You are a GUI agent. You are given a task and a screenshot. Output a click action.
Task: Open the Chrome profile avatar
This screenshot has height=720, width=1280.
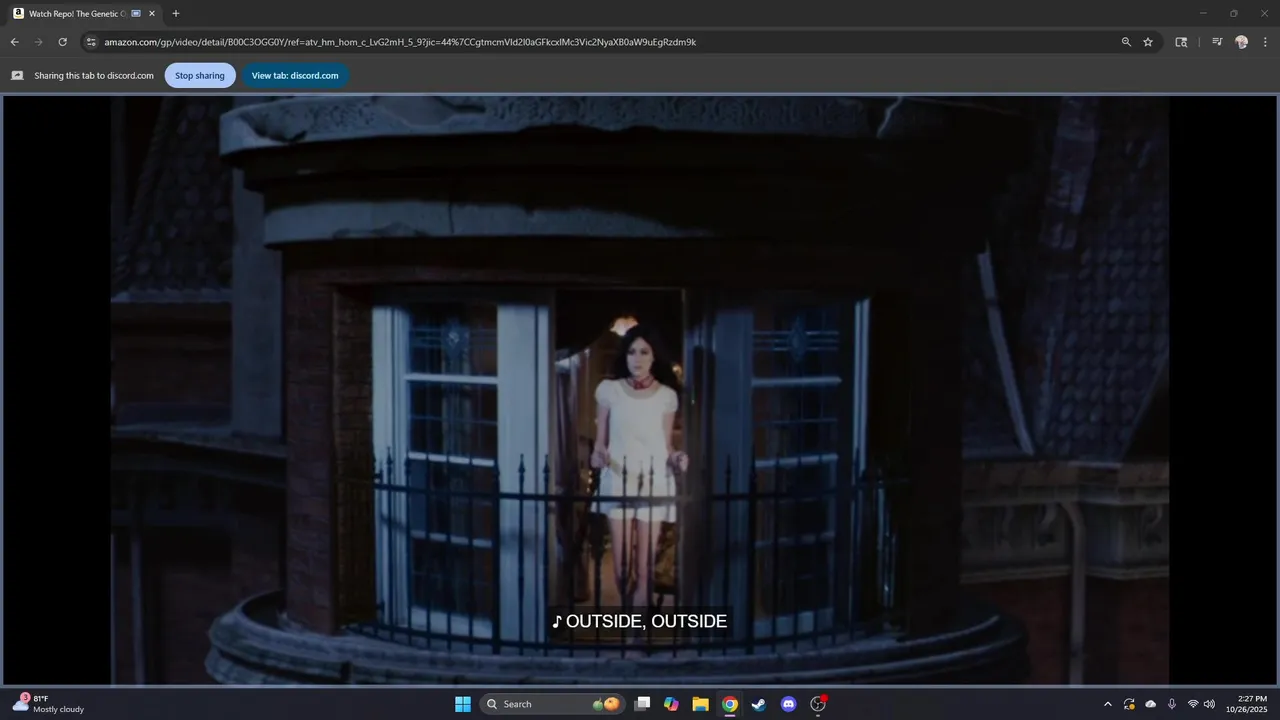[1241, 42]
